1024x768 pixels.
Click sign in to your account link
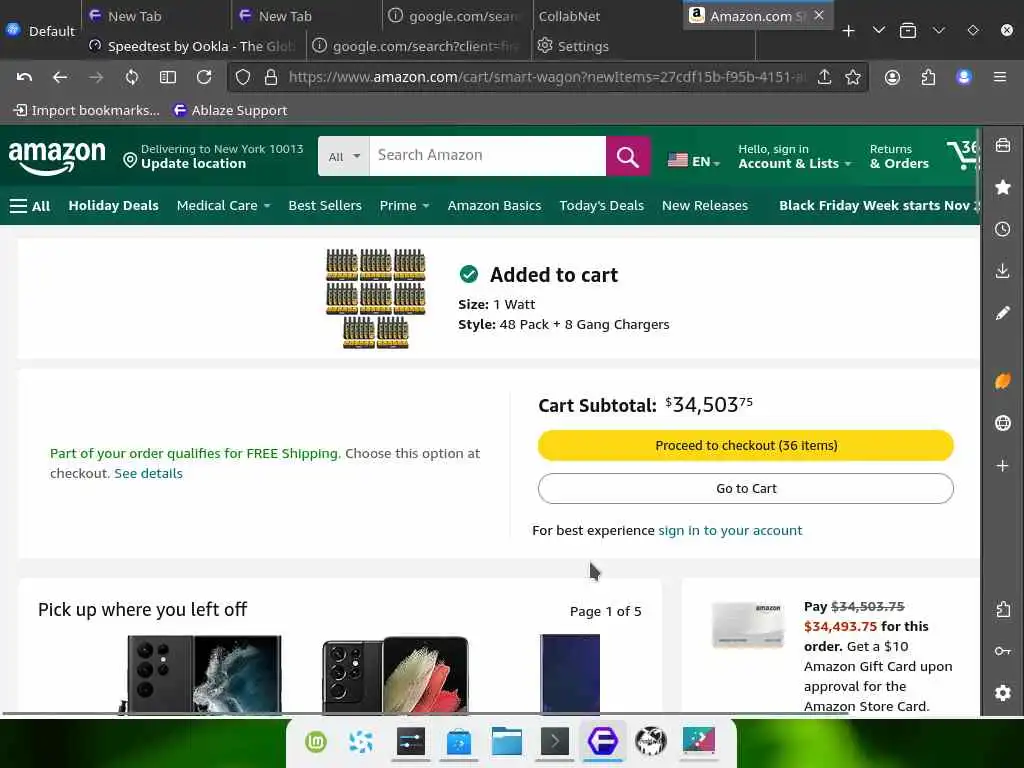[730, 530]
